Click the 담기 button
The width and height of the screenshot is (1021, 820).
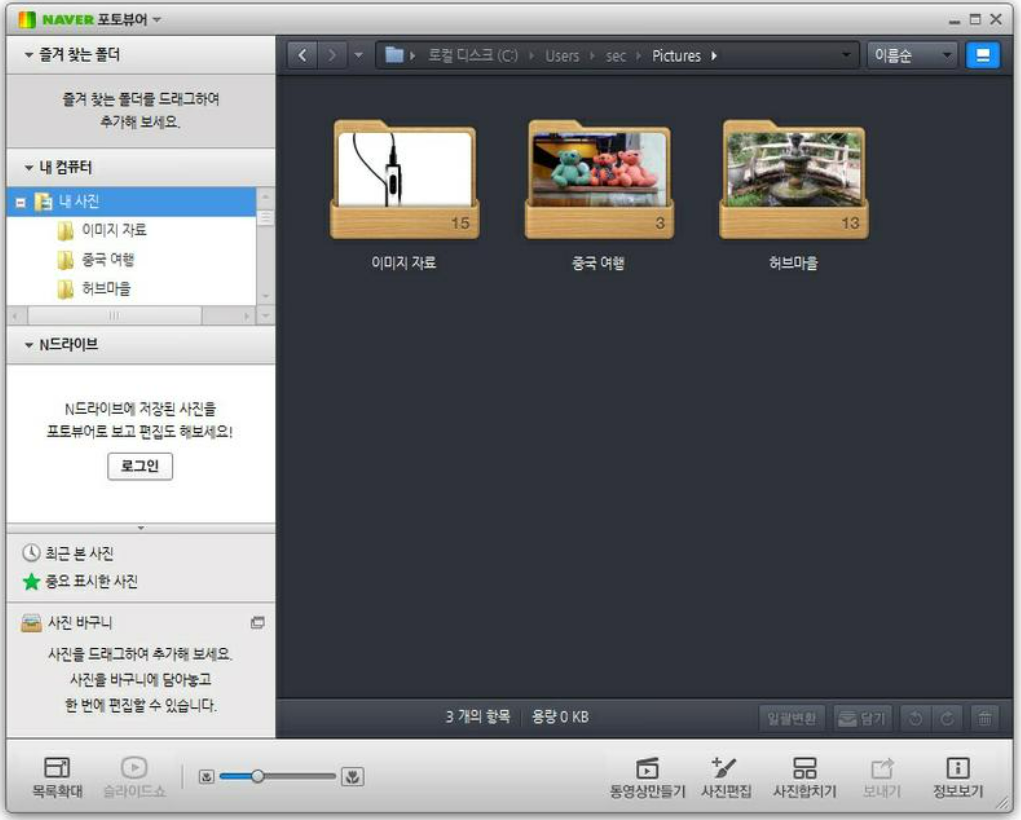click(x=863, y=718)
